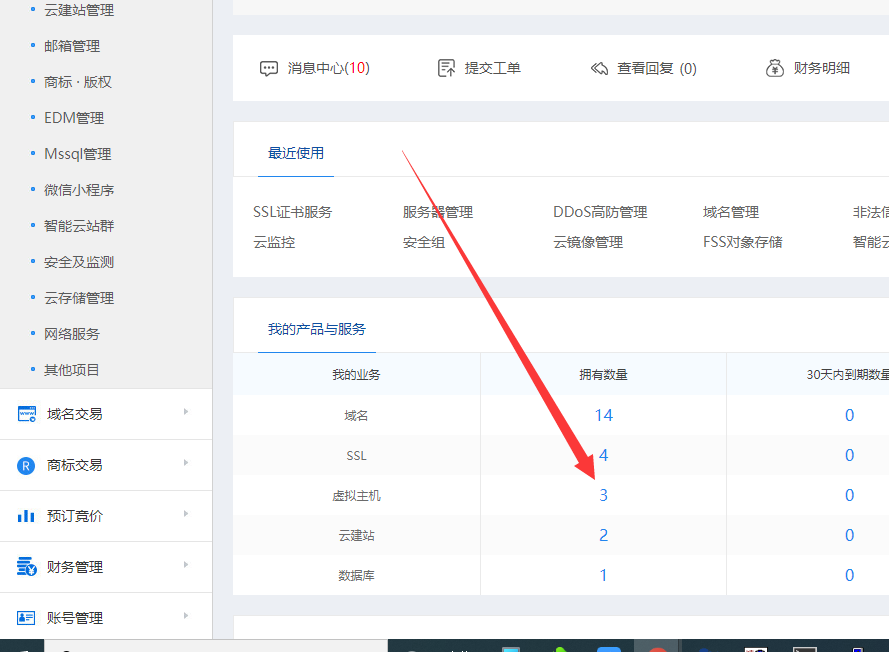889x652 pixels.
Task: Click the 账号管理 ID card icon
Action: 27,618
